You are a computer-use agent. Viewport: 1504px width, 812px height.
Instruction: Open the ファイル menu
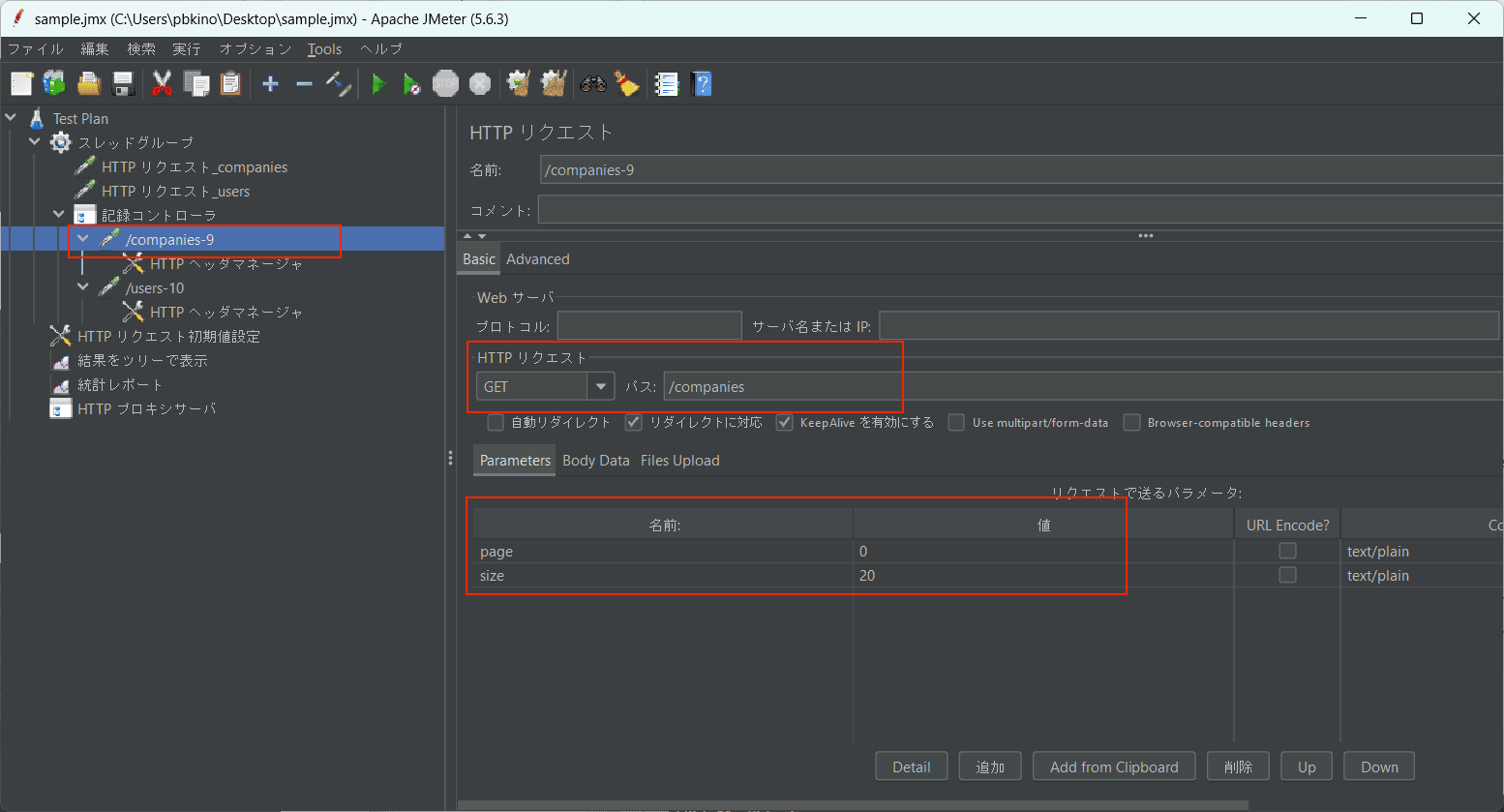pyautogui.click(x=36, y=49)
